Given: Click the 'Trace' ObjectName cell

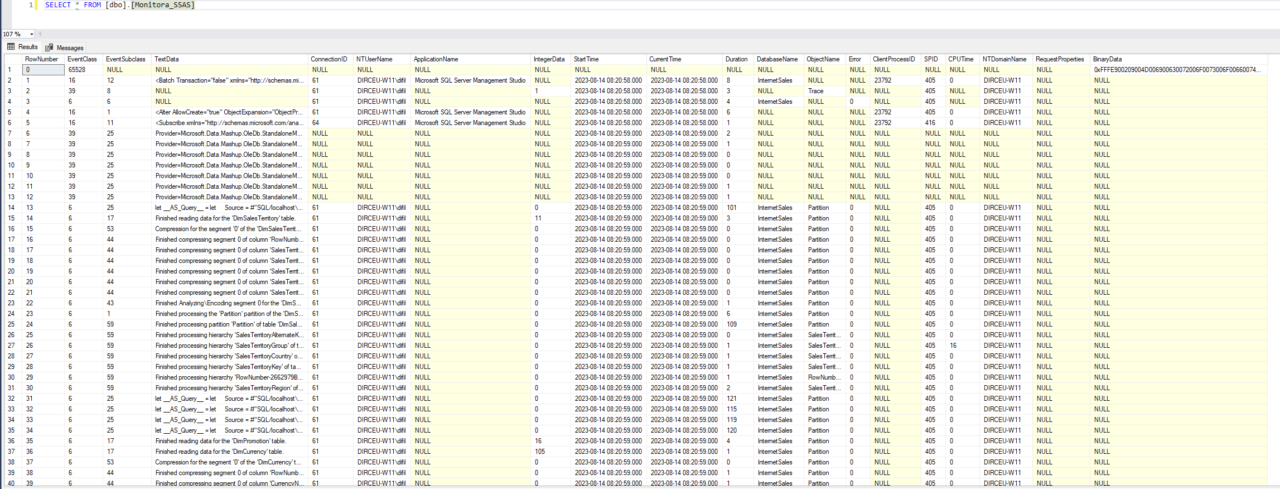Looking at the screenshot, I should point(816,91).
